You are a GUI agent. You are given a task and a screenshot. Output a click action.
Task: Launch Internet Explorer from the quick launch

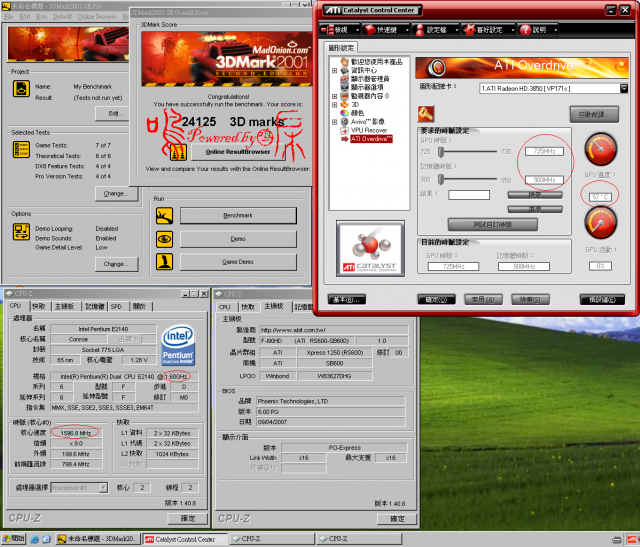[35, 540]
